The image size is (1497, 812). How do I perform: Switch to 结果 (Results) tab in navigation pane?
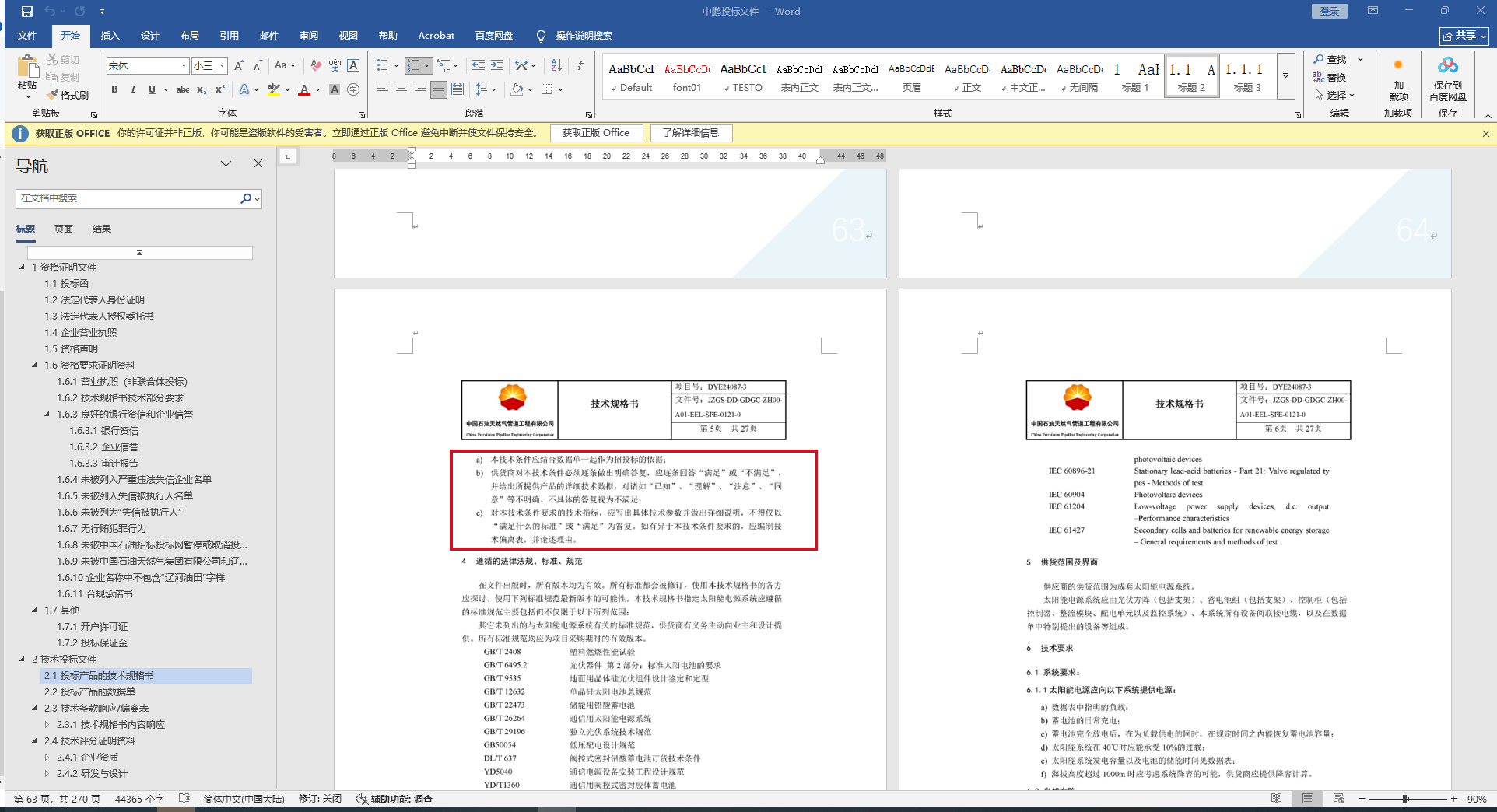coord(102,229)
